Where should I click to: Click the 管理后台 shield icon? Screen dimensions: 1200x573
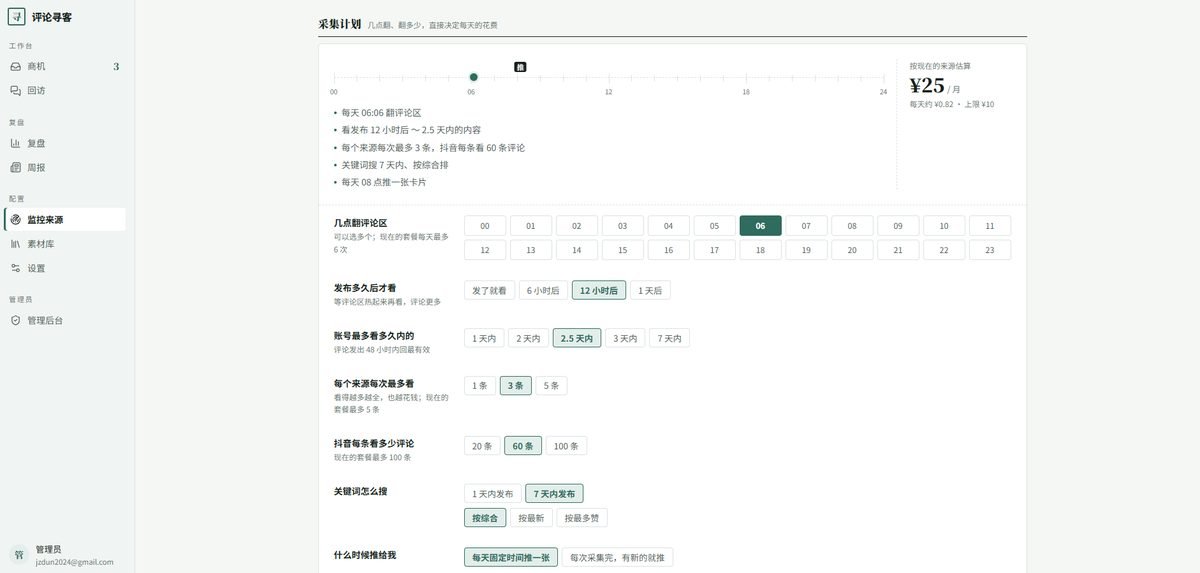(15, 320)
